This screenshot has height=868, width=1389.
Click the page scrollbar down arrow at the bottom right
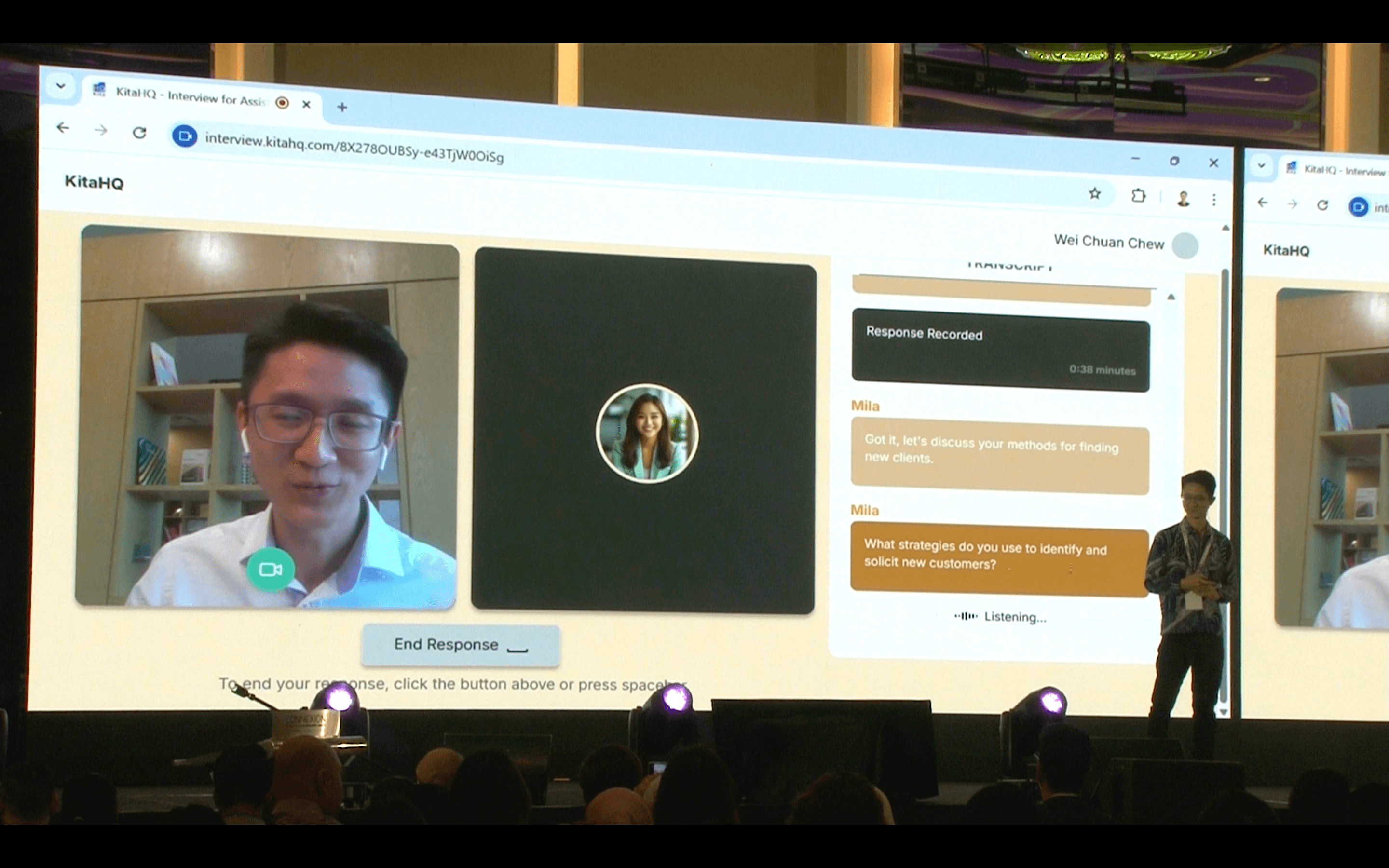tap(1223, 711)
